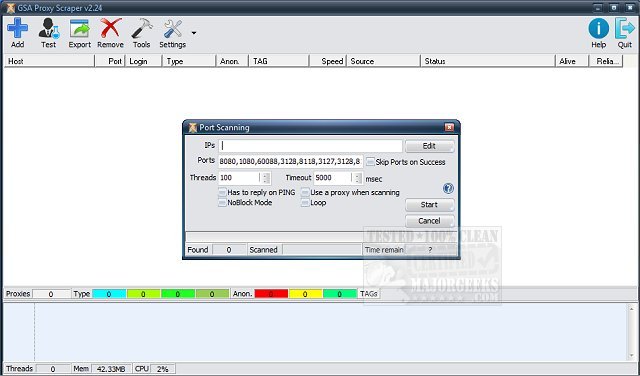Click the CPU 2% status value
This screenshot has height=376, width=640.
click(162, 369)
